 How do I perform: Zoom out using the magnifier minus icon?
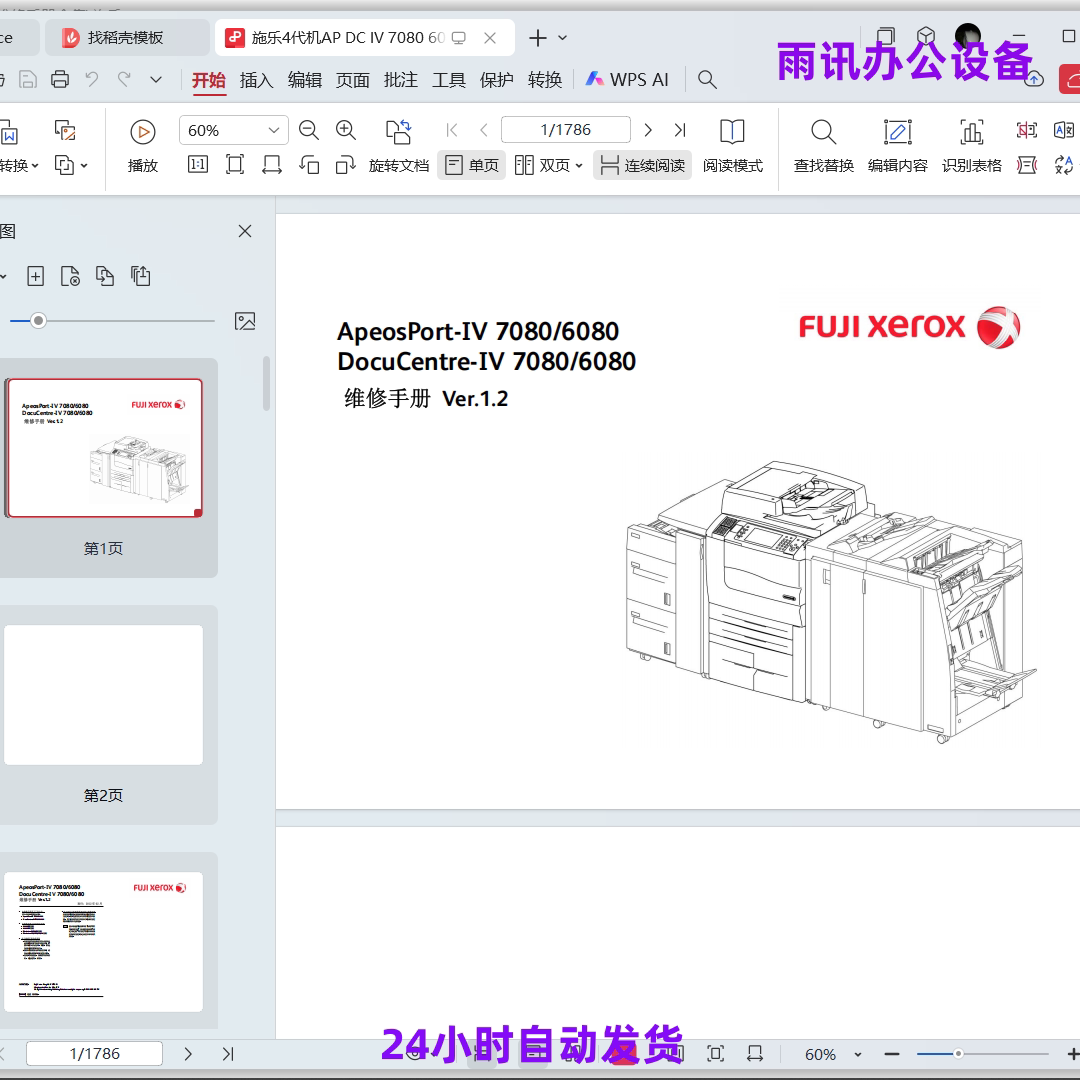pos(309,130)
